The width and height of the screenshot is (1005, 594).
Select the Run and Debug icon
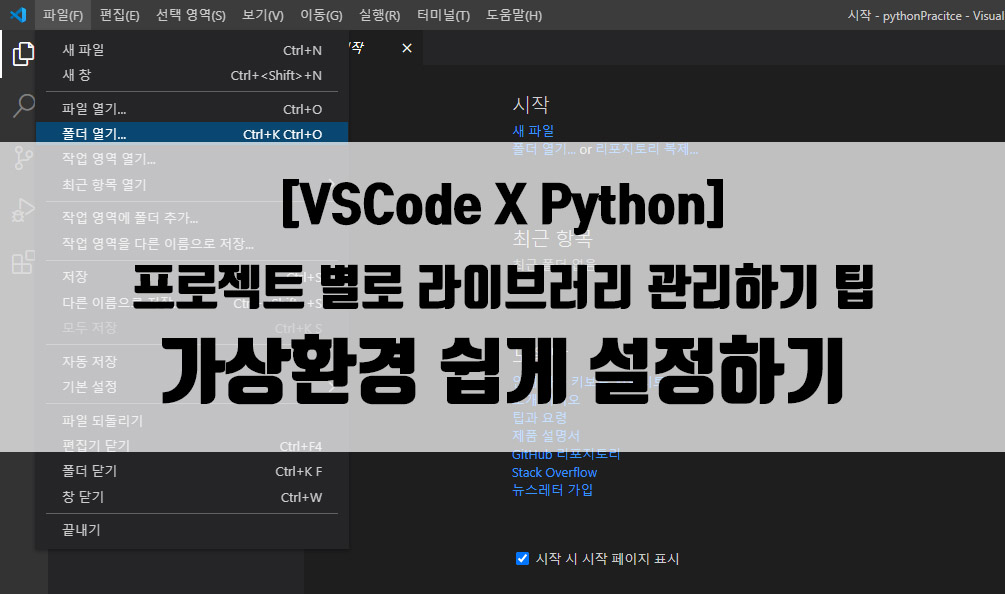pyautogui.click(x=22, y=209)
